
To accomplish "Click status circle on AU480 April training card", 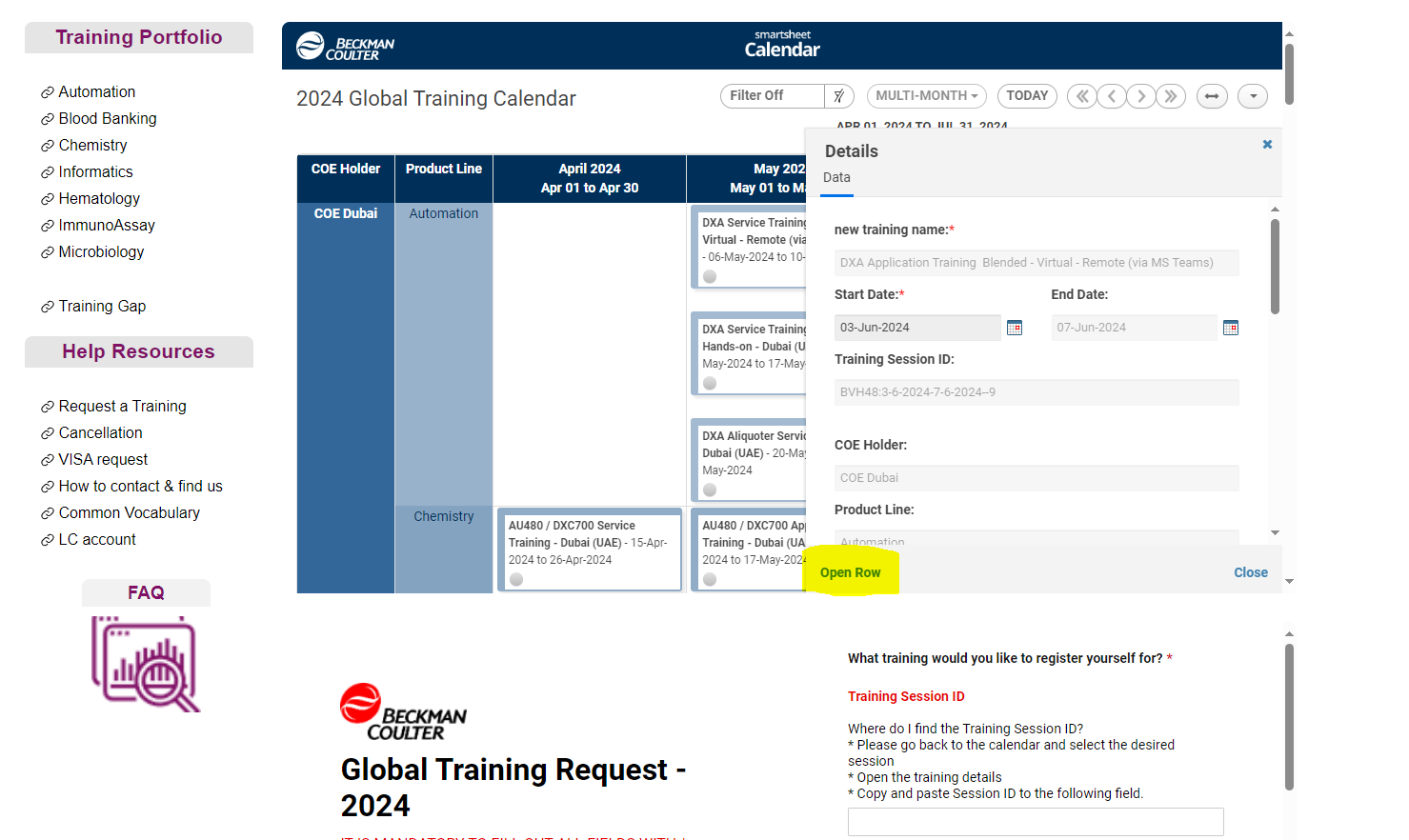I will click(516, 579).
